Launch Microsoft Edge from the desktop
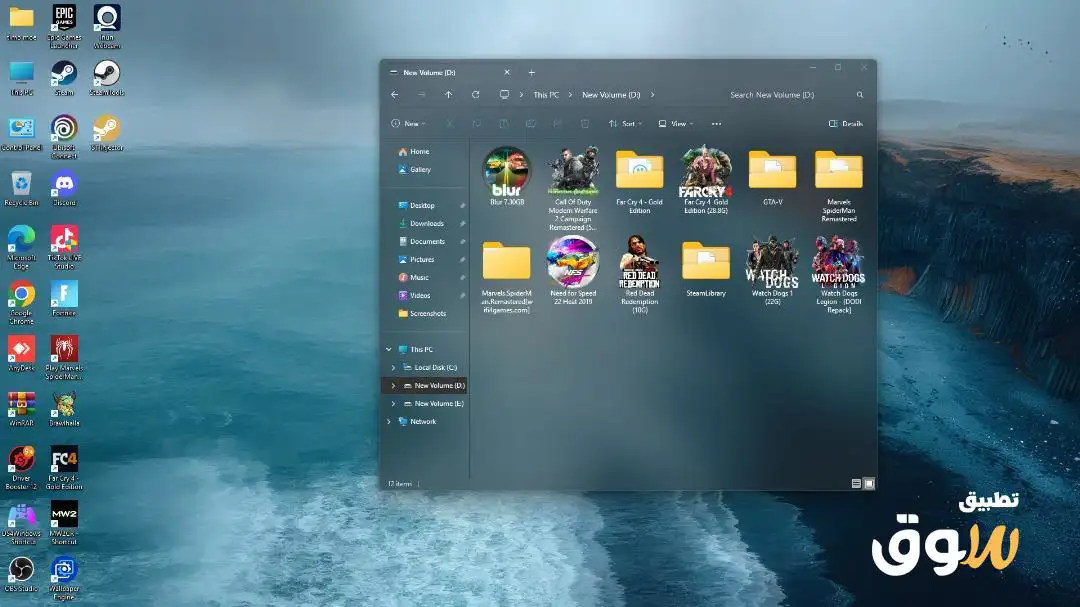 point(21,247)
